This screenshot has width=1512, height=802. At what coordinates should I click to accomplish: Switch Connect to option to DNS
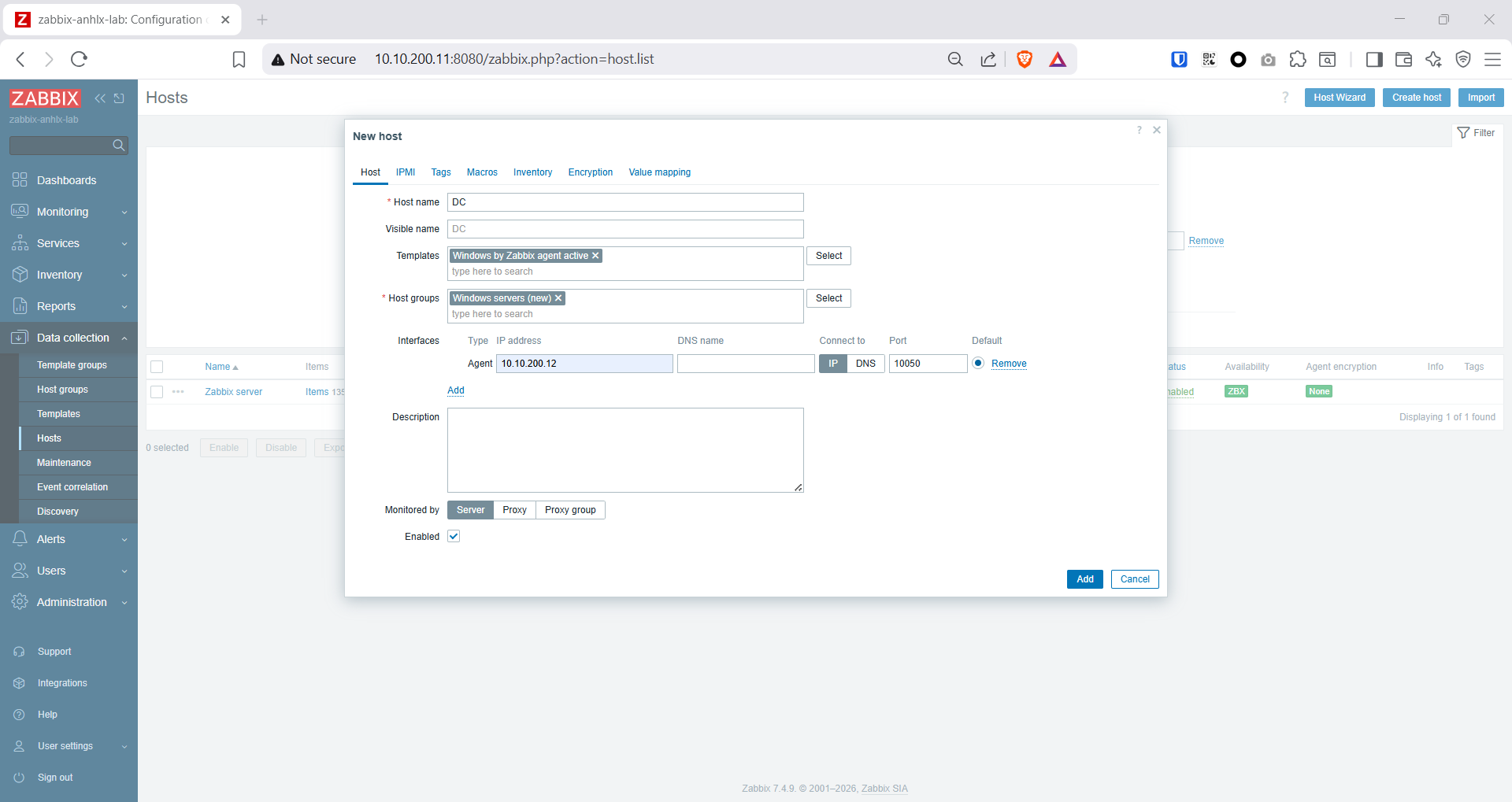click(x=865, y=364)
